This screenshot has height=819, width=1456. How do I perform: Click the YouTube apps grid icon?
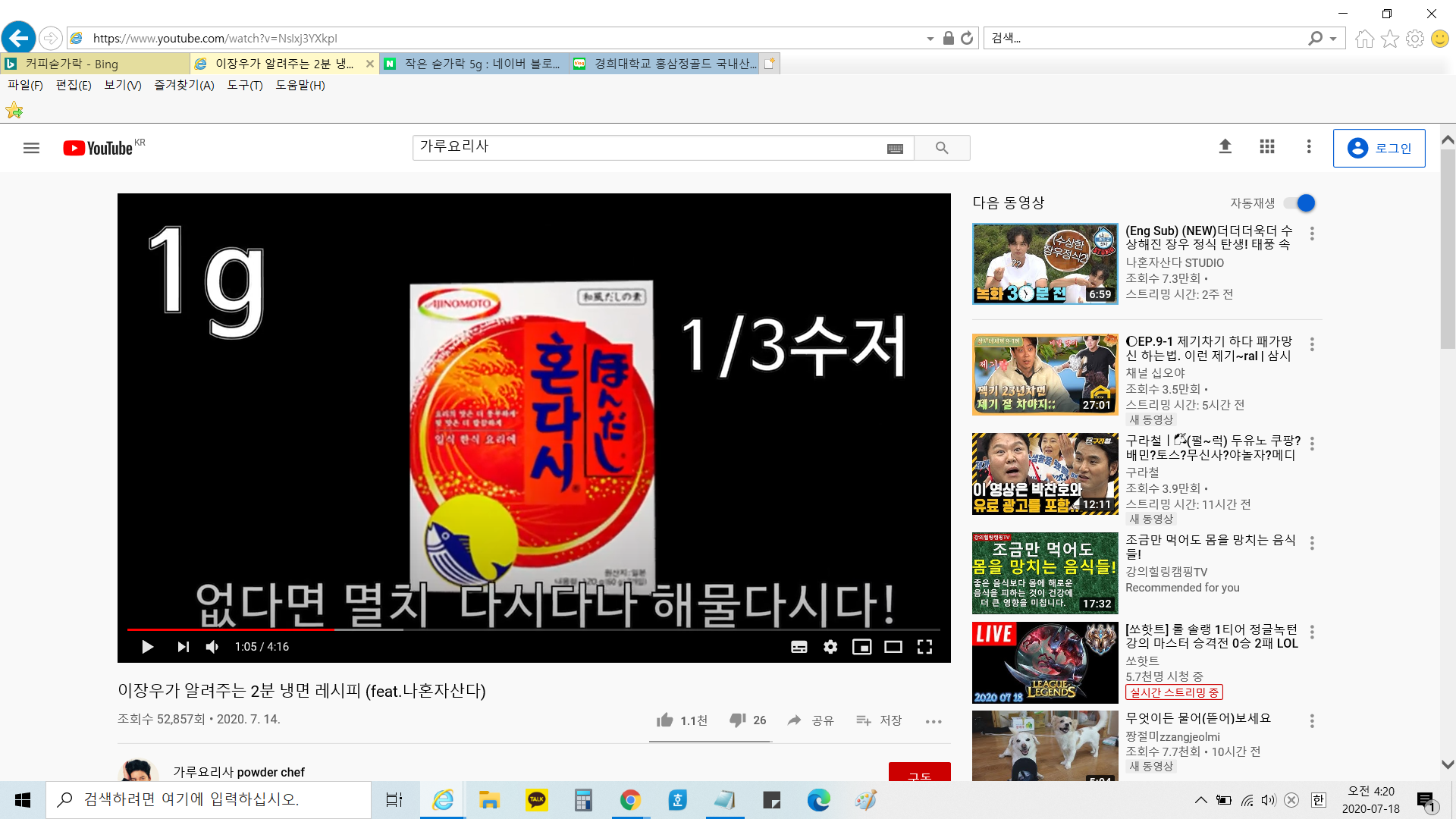[x=1267, y=146]
